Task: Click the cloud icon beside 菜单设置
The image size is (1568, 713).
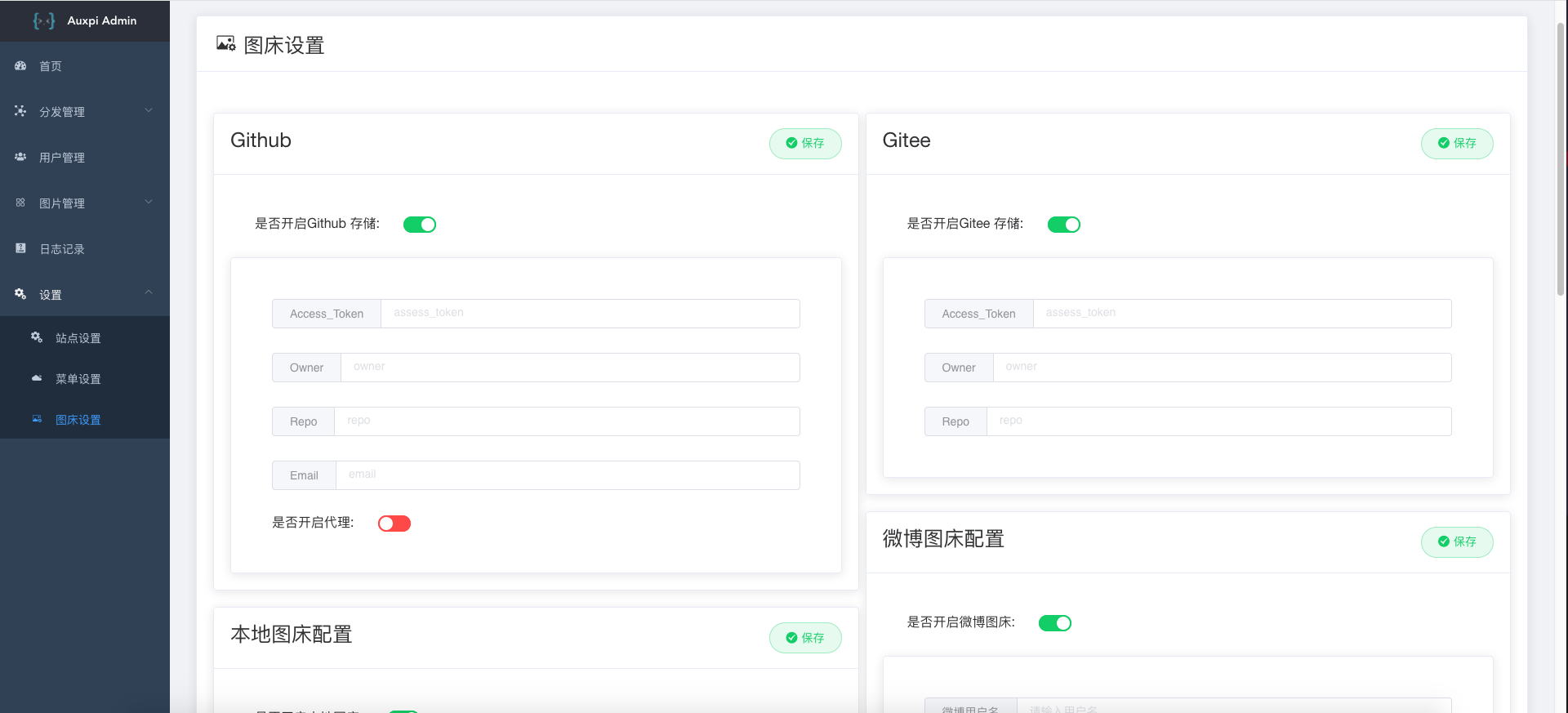Action: click(37, 377)
